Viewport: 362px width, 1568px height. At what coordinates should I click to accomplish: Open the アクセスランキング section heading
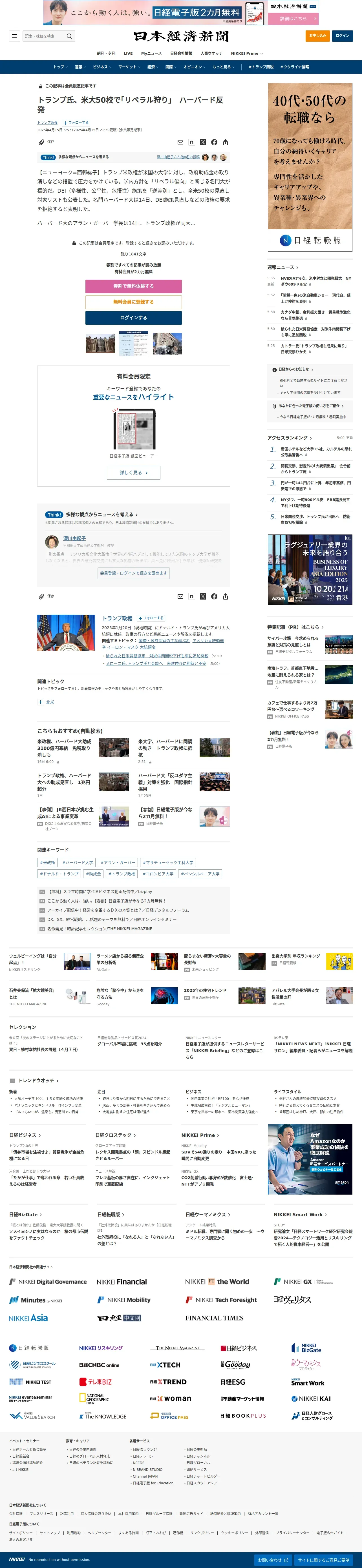pyautogui.click(x=290, y=438)
